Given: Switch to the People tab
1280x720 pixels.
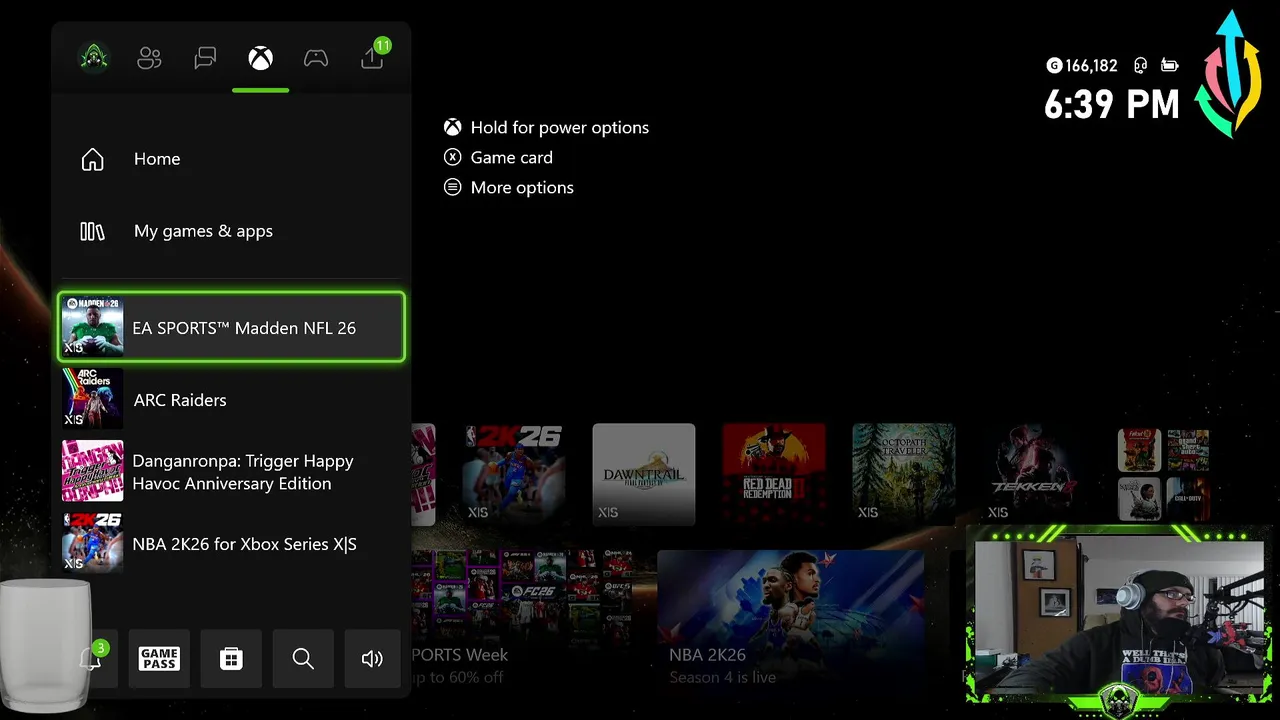Looking at the screenshot, I should pyautogui.click(x=149, y=59).
